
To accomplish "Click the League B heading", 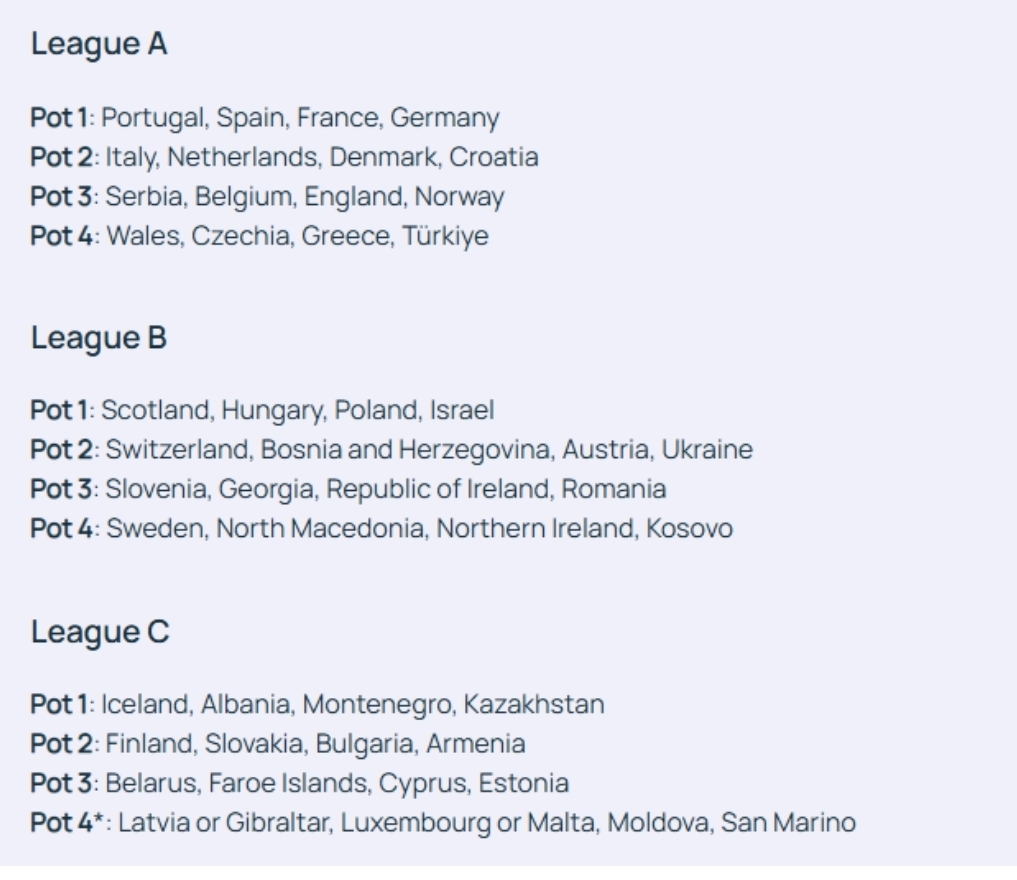I will (99, 338).
